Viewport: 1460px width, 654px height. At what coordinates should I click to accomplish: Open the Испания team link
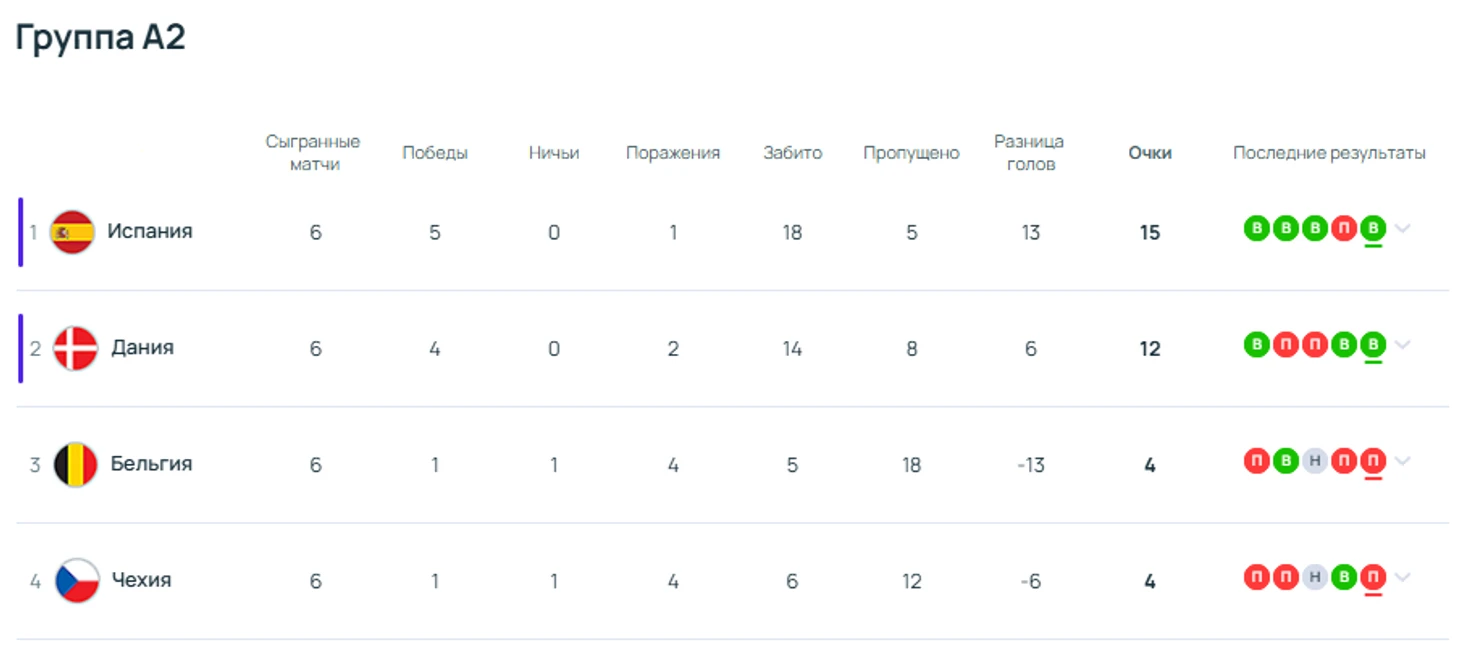click(x=150, y=231)
